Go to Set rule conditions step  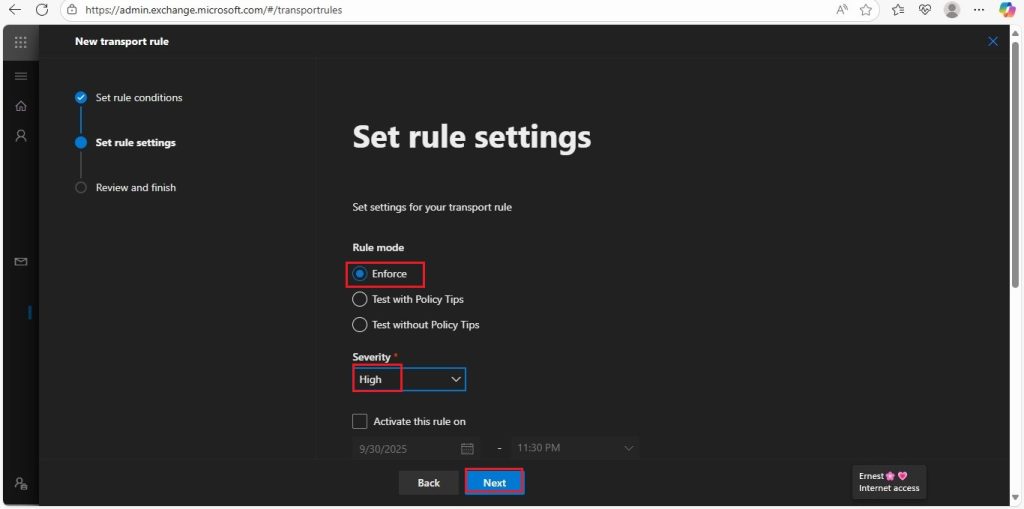pos(139,97)
